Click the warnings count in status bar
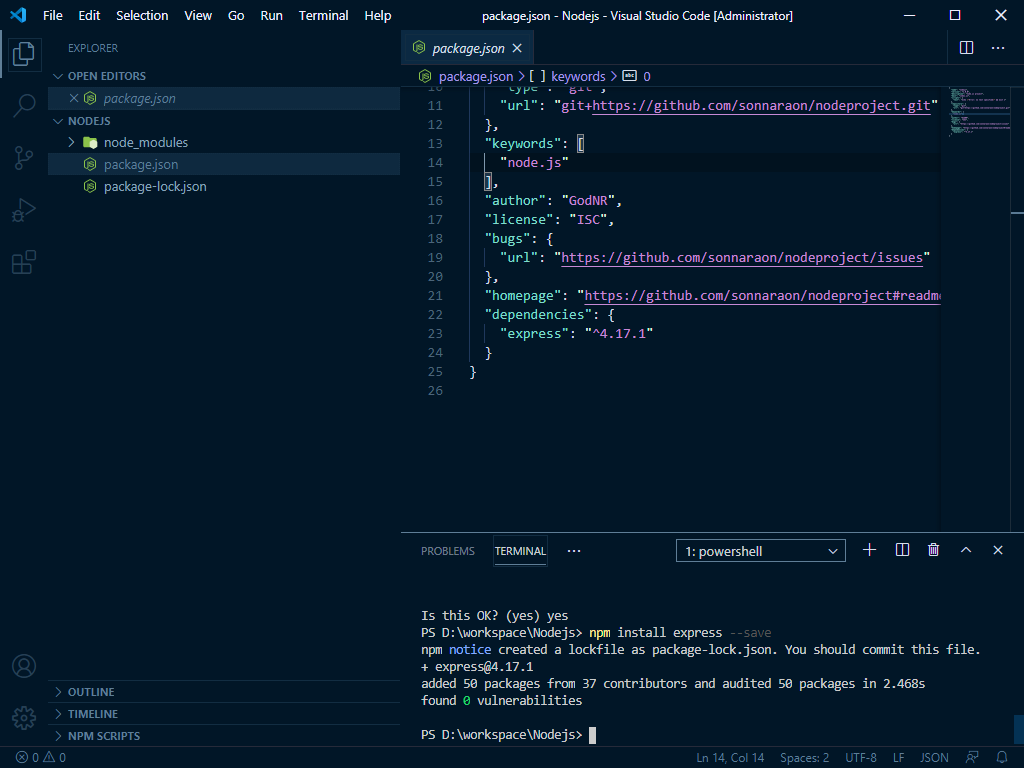The height and width of the screenshot is (768, 1024). tap(55, 758)
